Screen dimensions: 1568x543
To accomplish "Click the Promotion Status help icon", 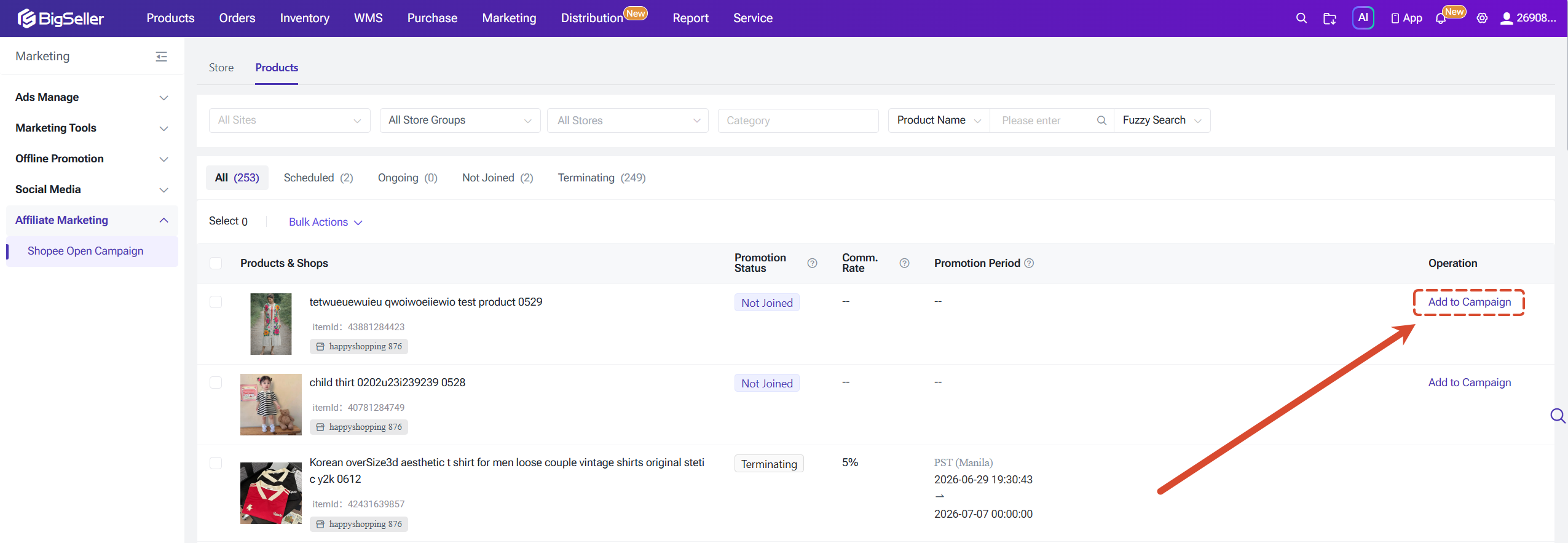I will click(x=812, y=263).
